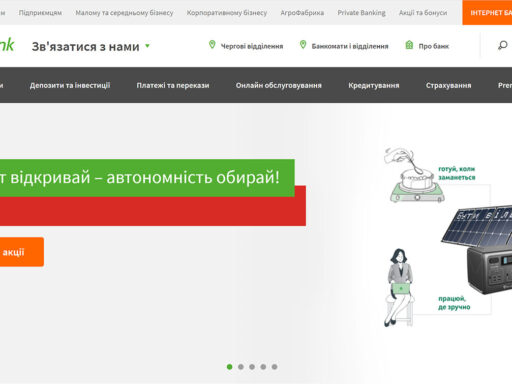Image resolution: width=512 pixels, height=384 pixels.
Task: Open Private Banking section
Action: pos(361,13)
